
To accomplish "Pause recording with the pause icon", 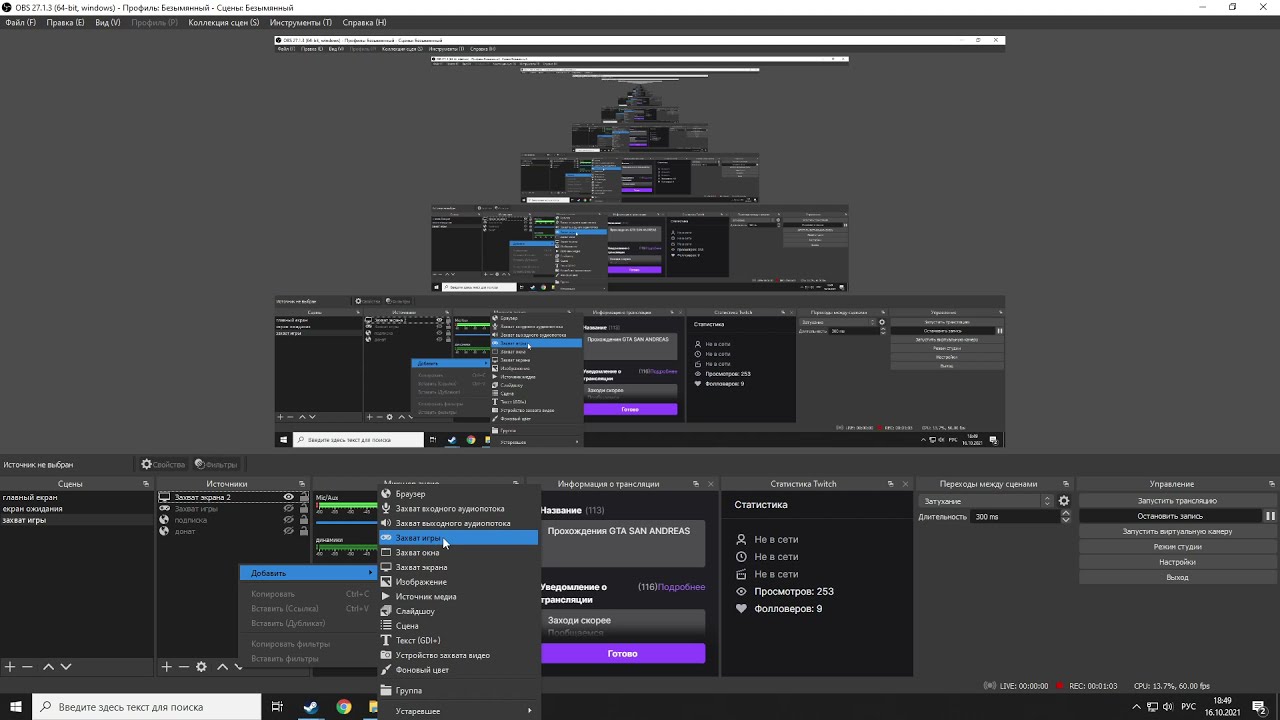I will pos(1270,516).
